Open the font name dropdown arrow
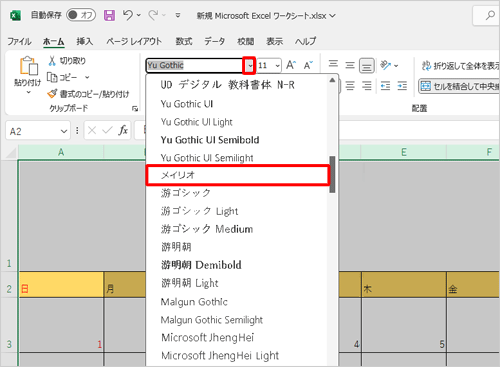 point(250,65)
